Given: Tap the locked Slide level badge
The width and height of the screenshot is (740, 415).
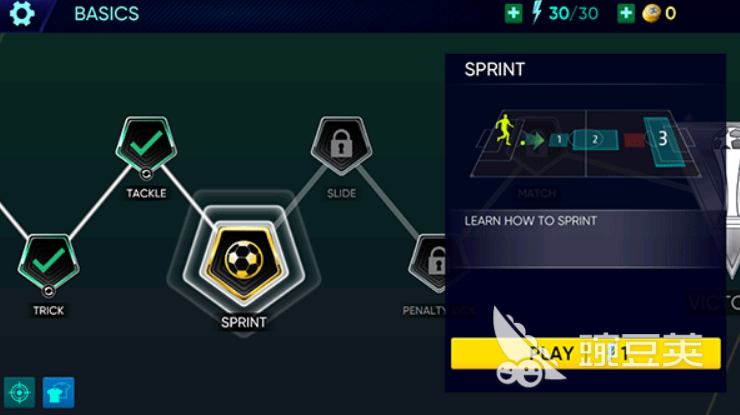Looking at the screenshot, I should 341,144.
